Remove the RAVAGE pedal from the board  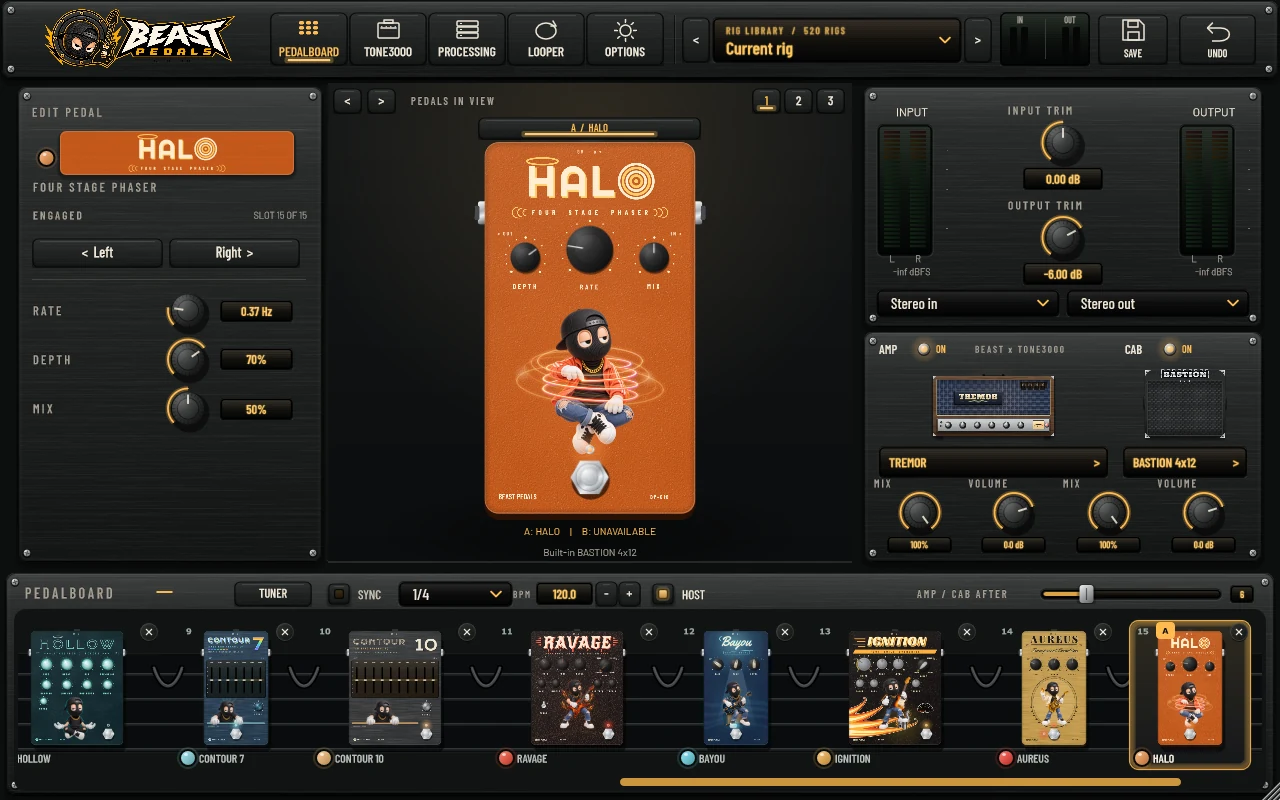click(649, 632)
